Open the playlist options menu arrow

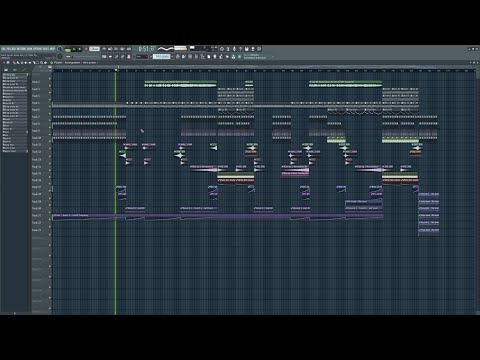4,63
